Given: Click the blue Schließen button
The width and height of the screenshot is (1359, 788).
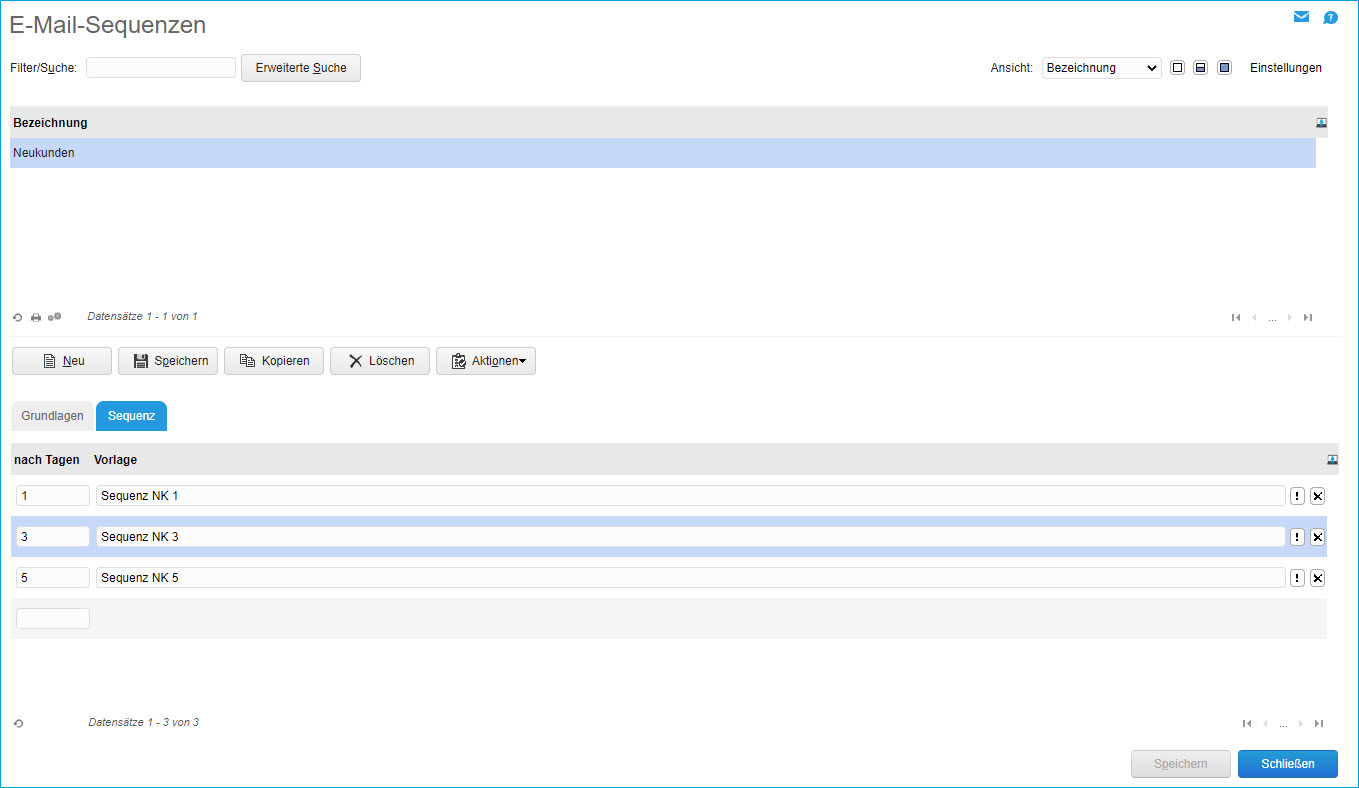Looking at the screenshot, I should (x=1288, y=764).
